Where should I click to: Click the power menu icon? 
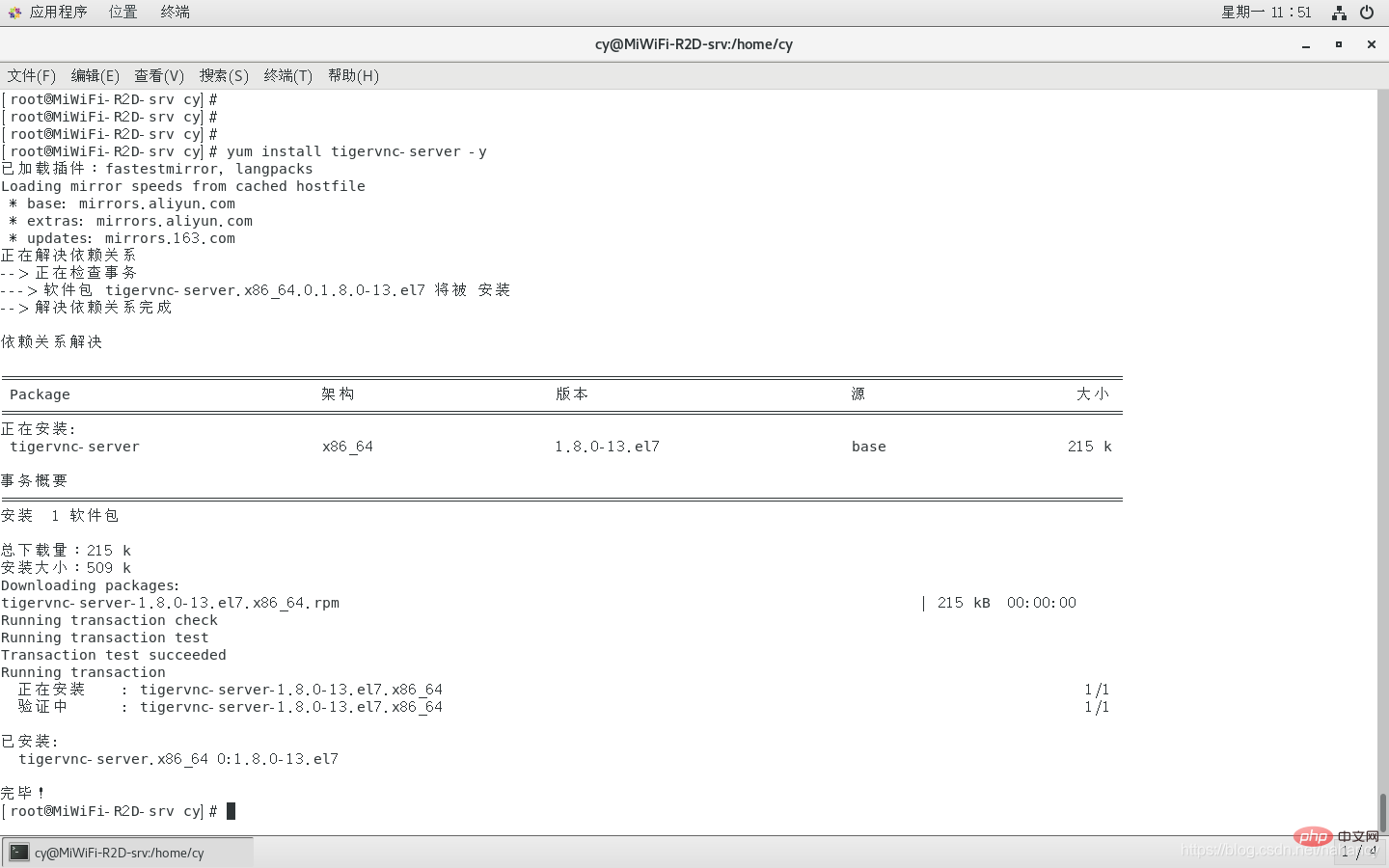(1367, 13)
